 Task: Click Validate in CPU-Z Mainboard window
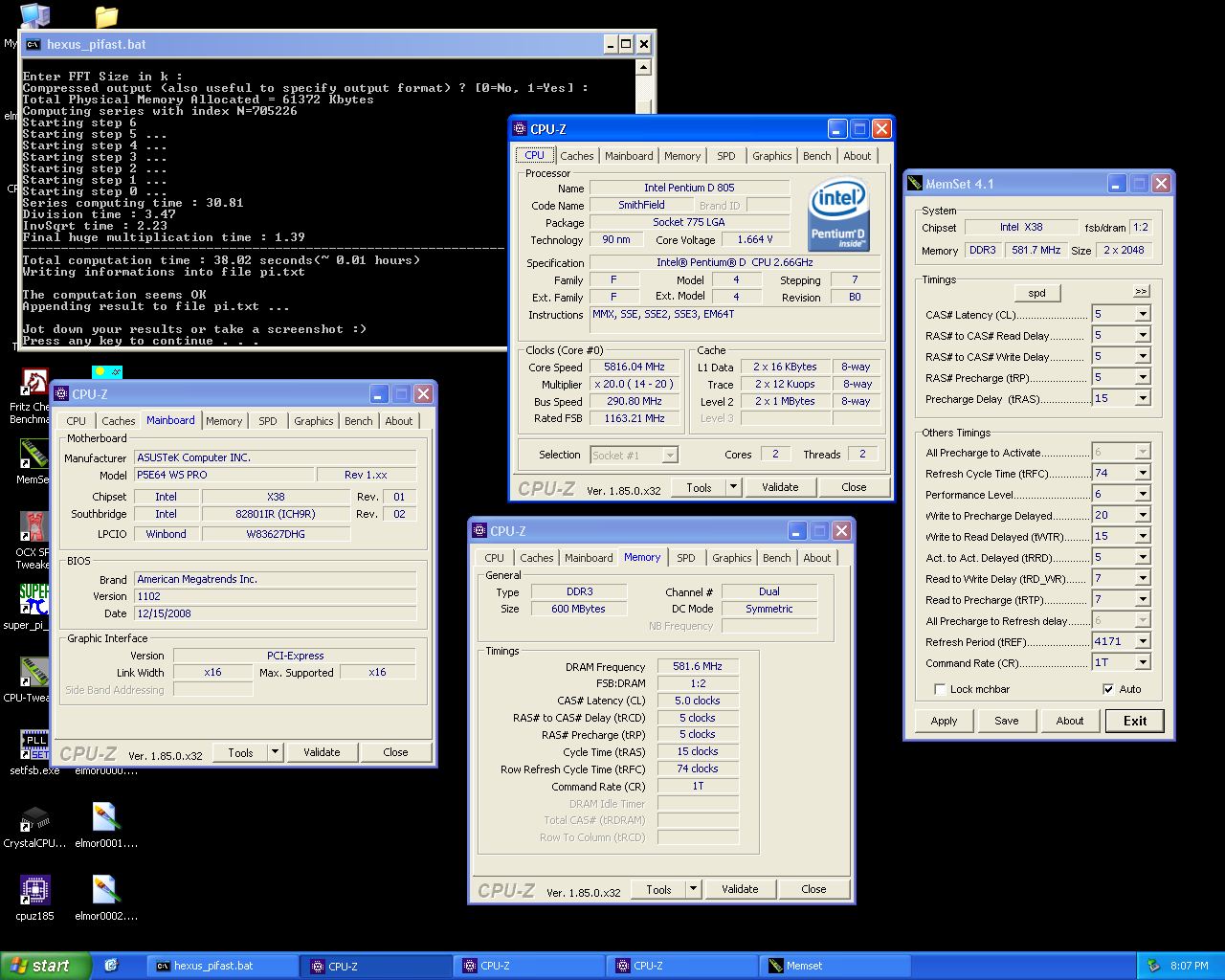click(x=322, y=752)
